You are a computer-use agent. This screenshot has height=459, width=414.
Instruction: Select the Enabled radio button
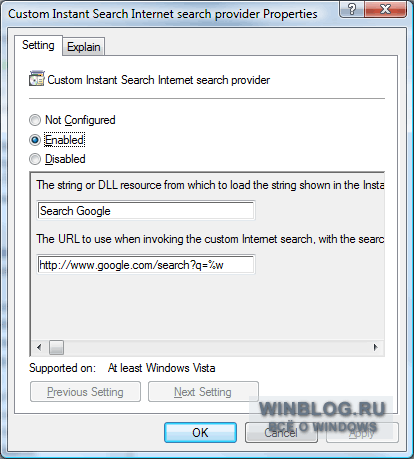pos(35,140)
